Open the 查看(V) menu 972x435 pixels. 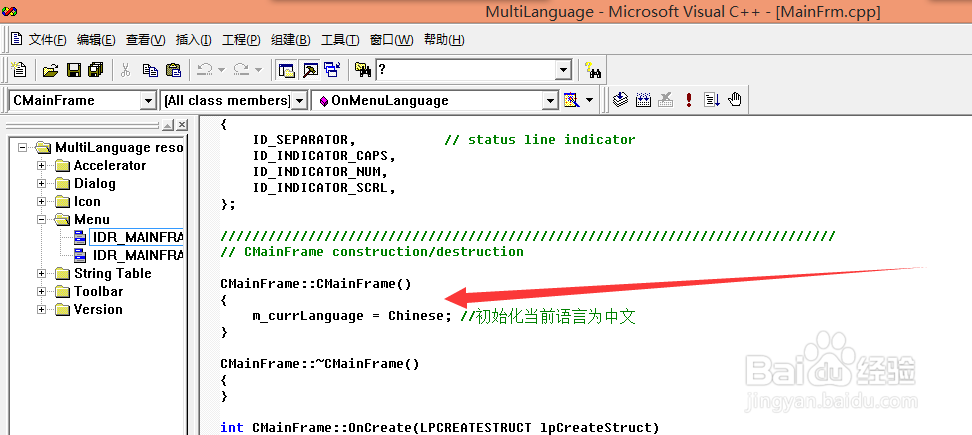(146, 40)
